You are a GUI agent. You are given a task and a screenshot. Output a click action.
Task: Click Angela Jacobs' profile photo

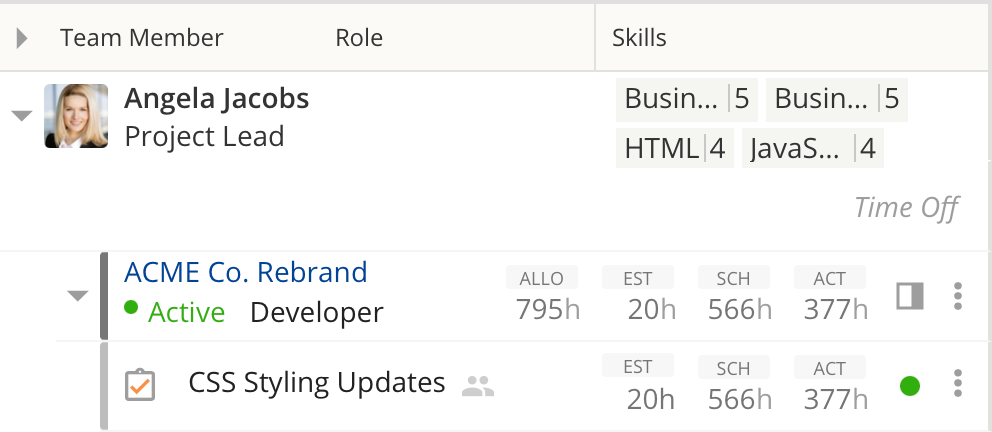click(x=76, y=116)
